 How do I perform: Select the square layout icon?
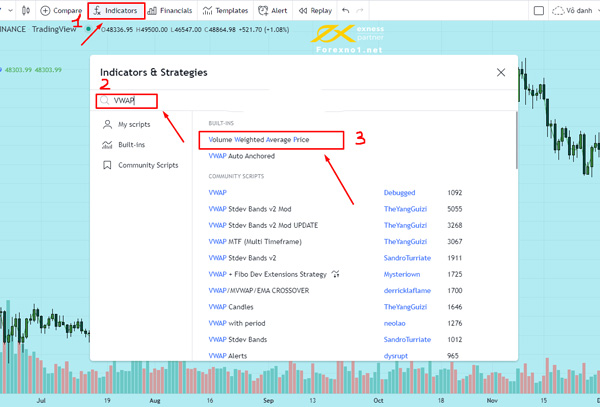[x=538, y=11]
